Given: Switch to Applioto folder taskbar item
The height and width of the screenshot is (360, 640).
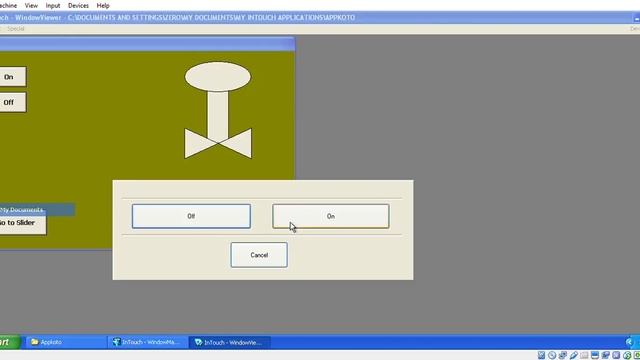Looking at the screenshot, I should coord(66,342).
